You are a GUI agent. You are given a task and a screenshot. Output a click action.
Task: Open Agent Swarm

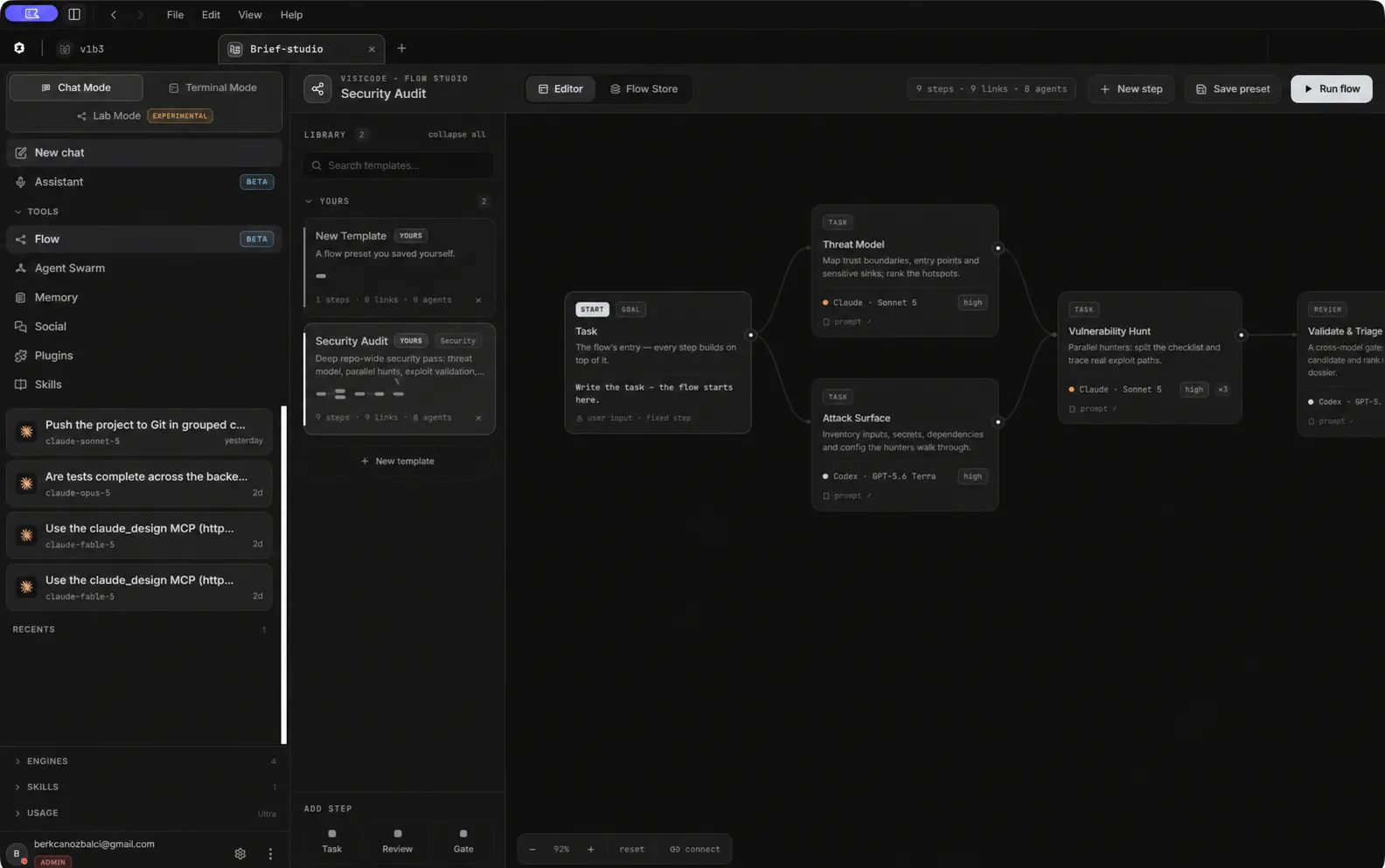144,268
